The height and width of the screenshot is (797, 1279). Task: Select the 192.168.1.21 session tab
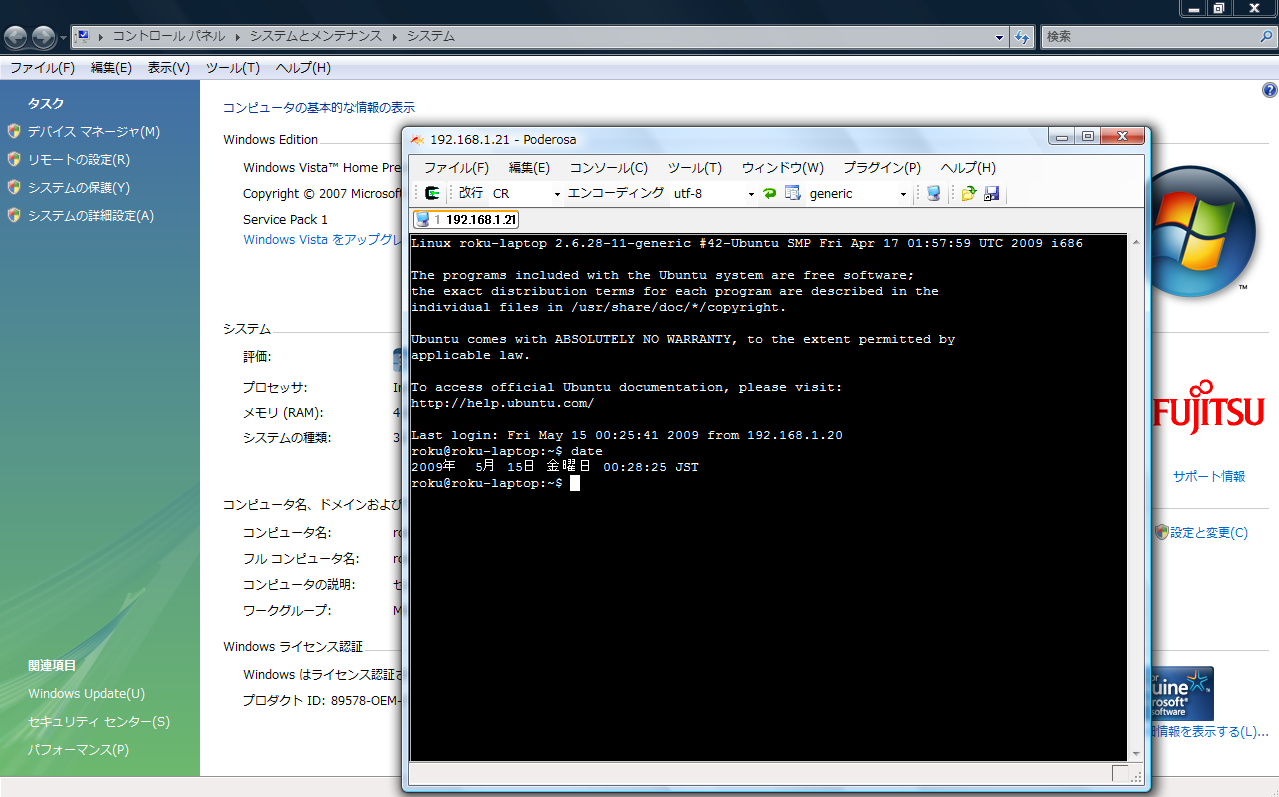click(x=465, y=219)
